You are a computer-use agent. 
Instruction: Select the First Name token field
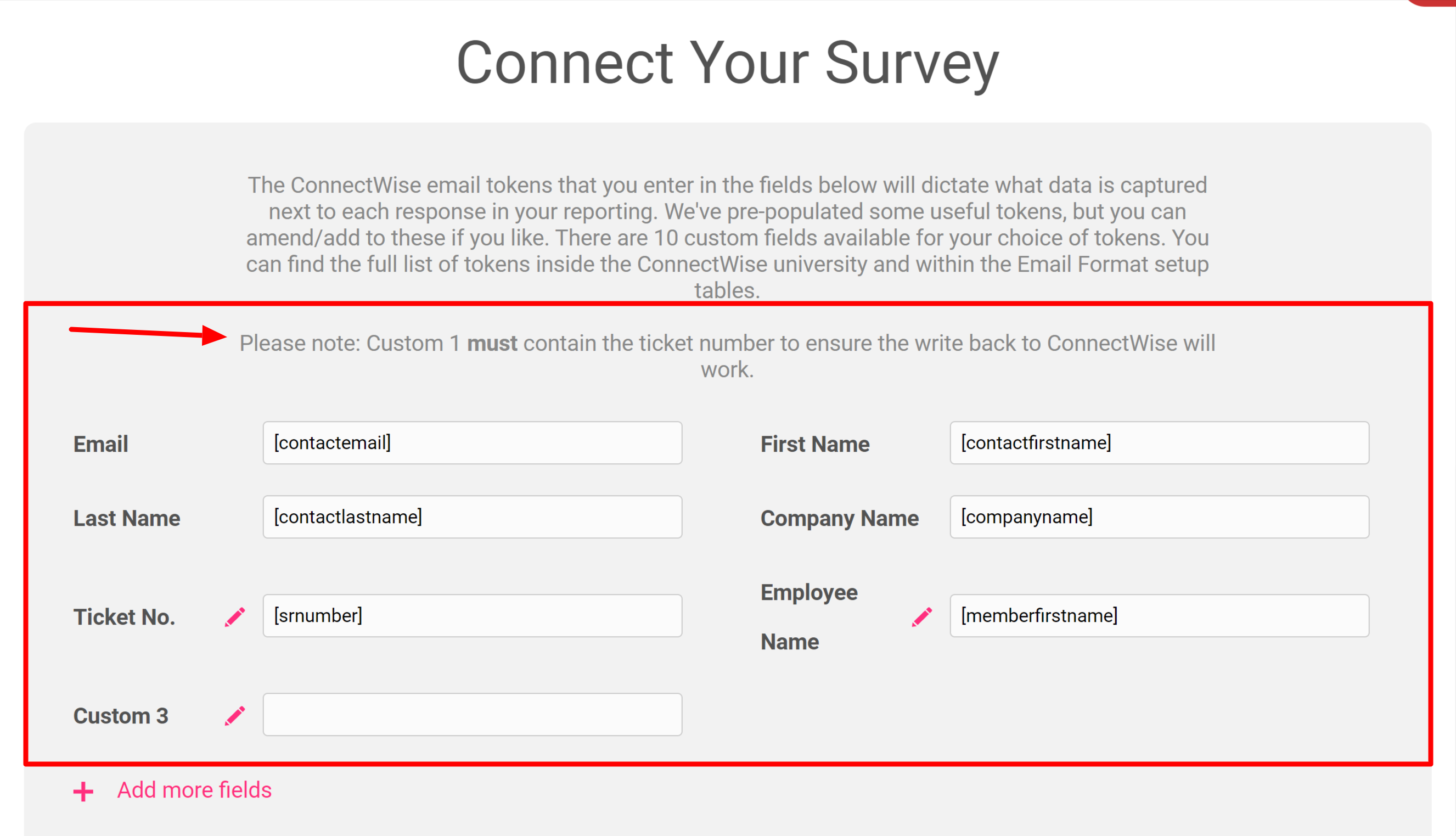(x=1159, y=442)
